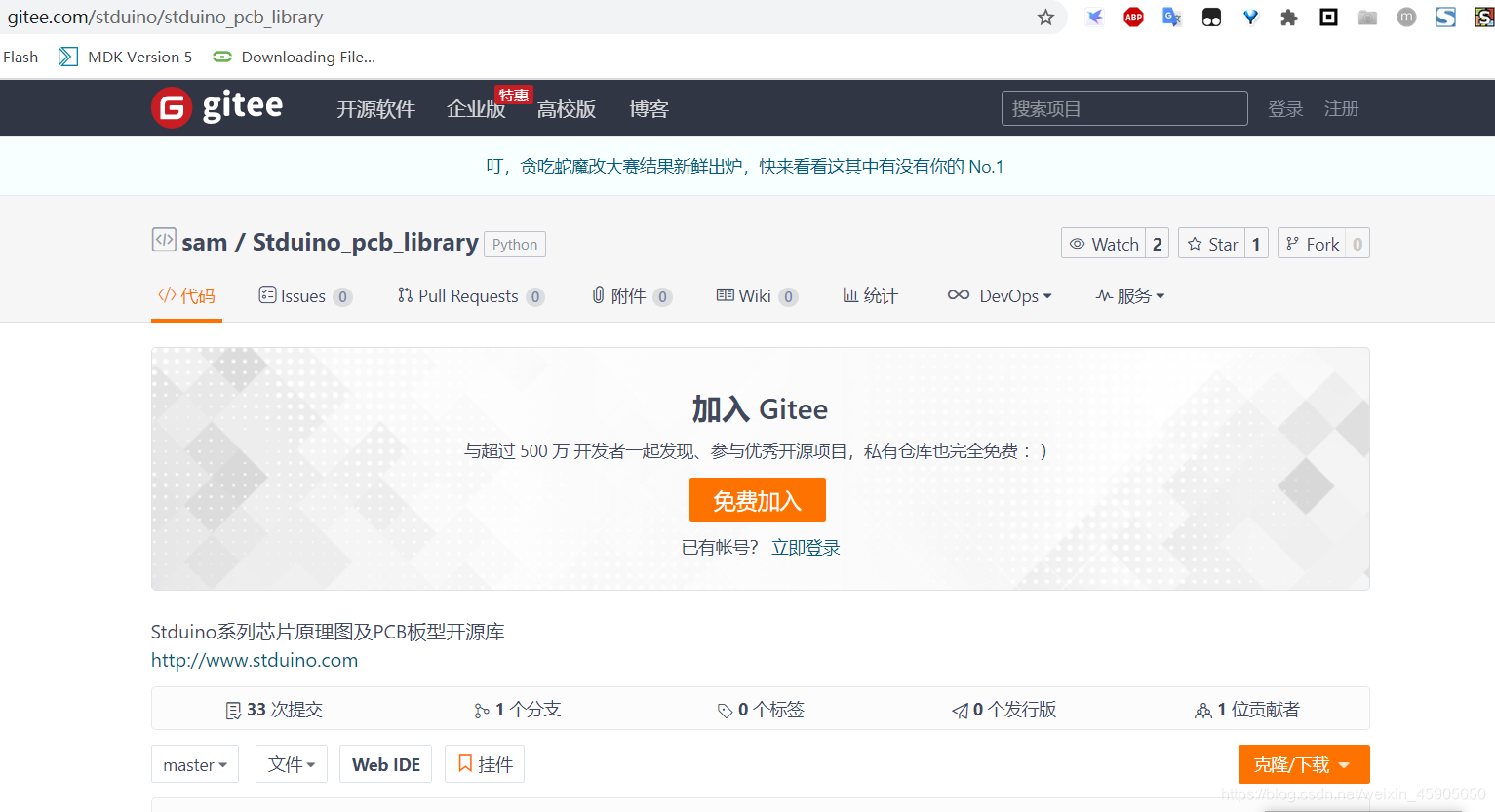View 33 次提交 commits
The width and height of the screenshot is (1495, 812).
[274, 710]
